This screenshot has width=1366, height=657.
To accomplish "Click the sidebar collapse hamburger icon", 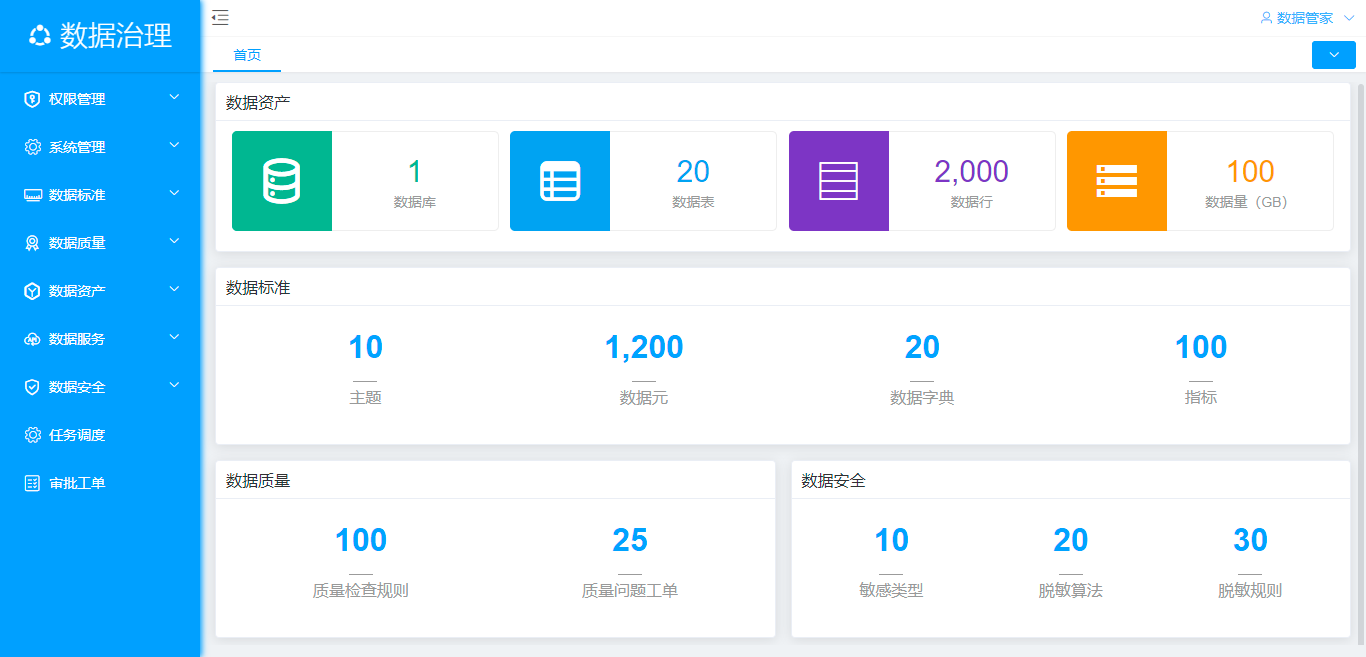I will [x=220, y=17].
